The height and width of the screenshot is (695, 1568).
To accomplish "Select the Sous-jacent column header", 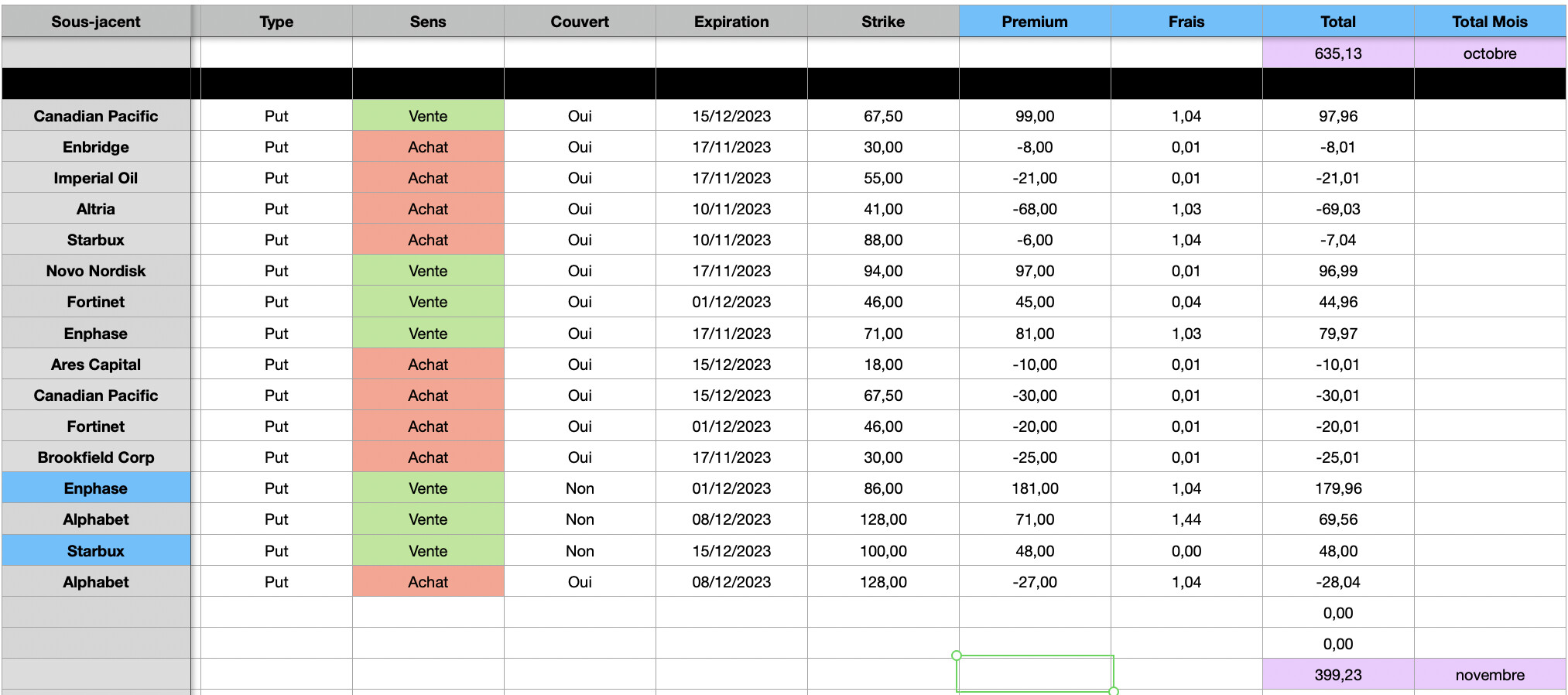I will coord(96,22).
